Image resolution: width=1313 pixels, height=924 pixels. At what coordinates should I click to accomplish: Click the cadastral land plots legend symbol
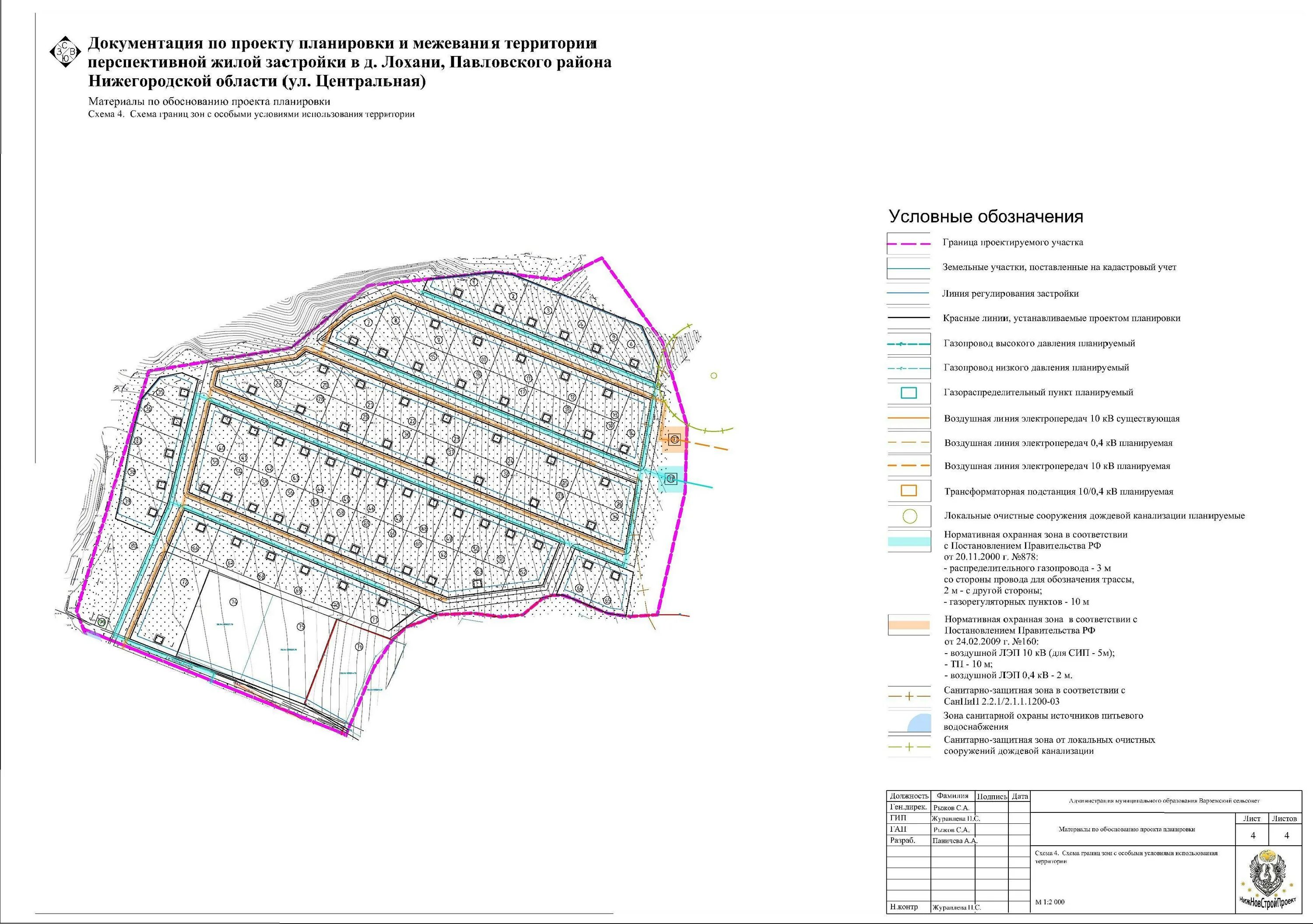coord(908,268)
